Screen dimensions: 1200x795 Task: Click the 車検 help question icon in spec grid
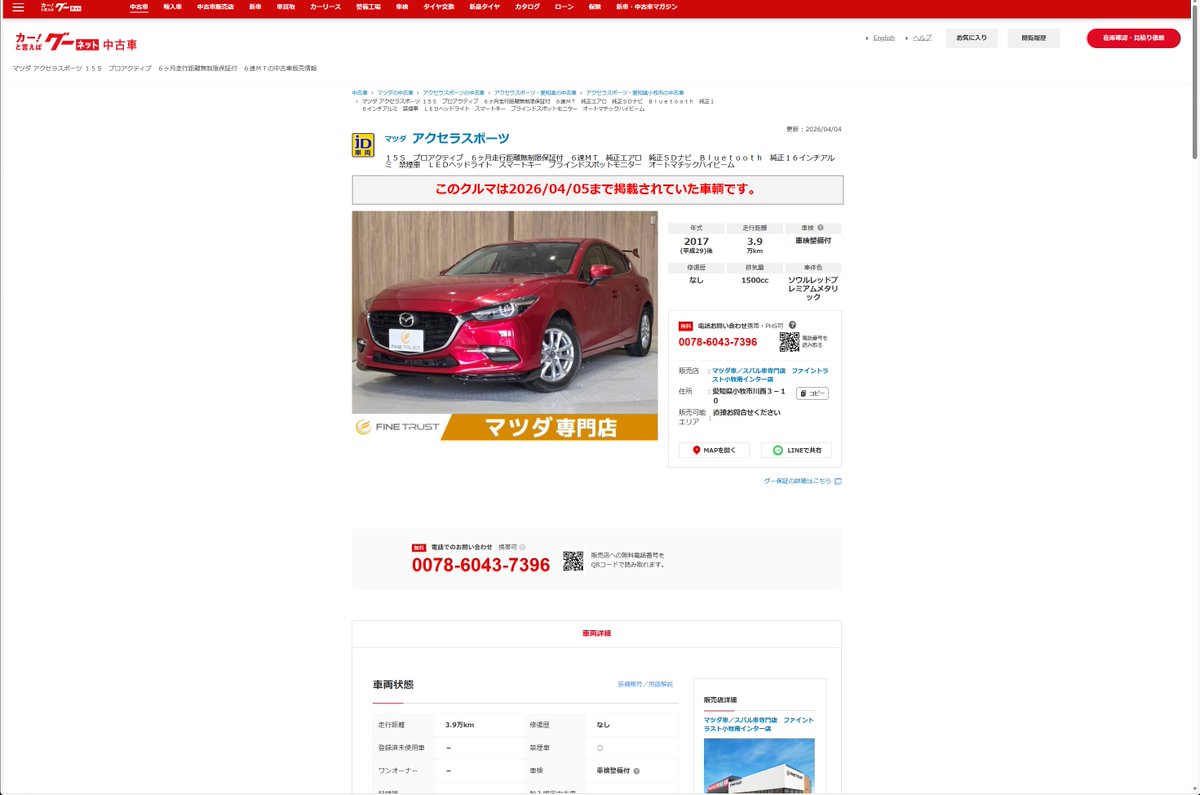[821, 228]
